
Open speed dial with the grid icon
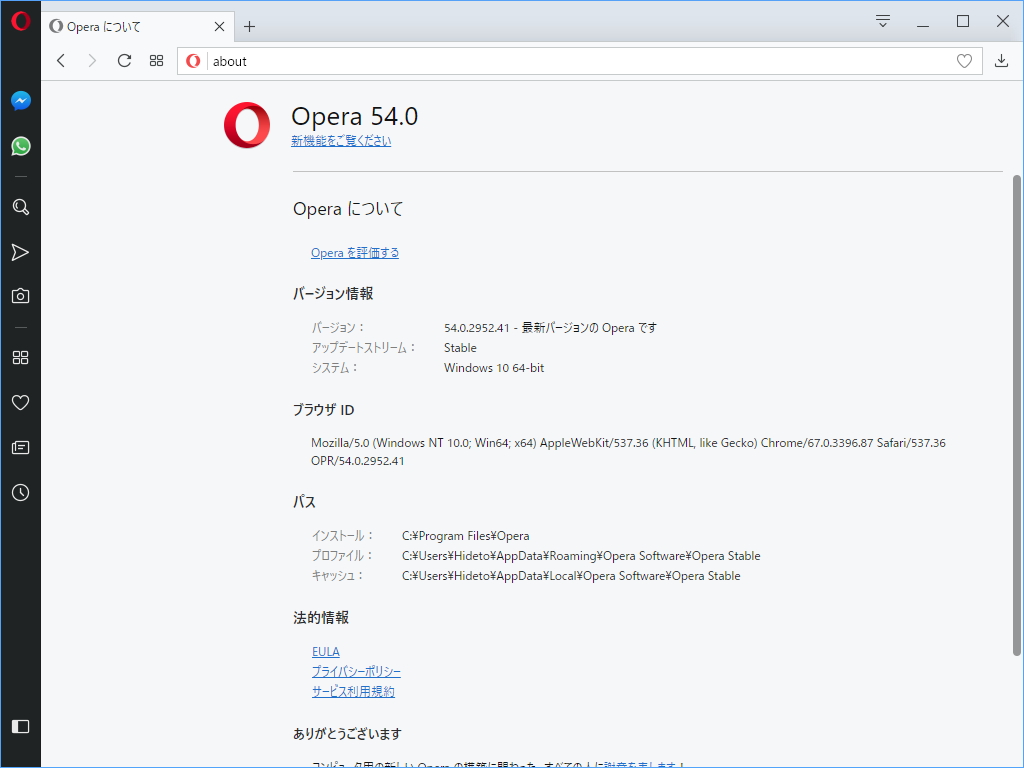pos(156,60)
